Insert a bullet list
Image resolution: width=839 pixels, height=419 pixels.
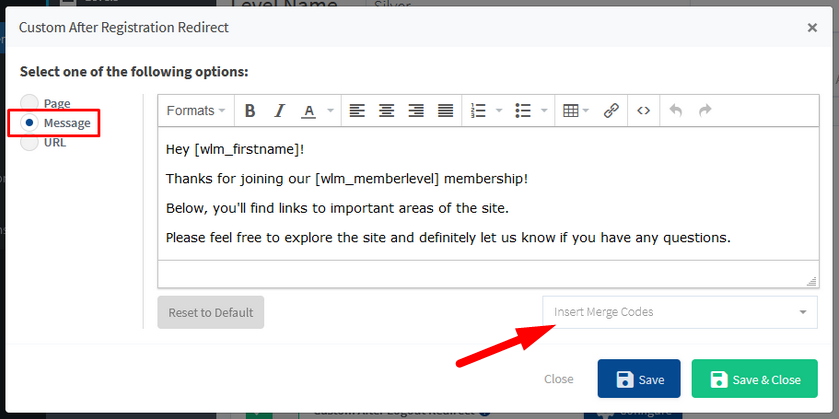(x=523, y=111)
